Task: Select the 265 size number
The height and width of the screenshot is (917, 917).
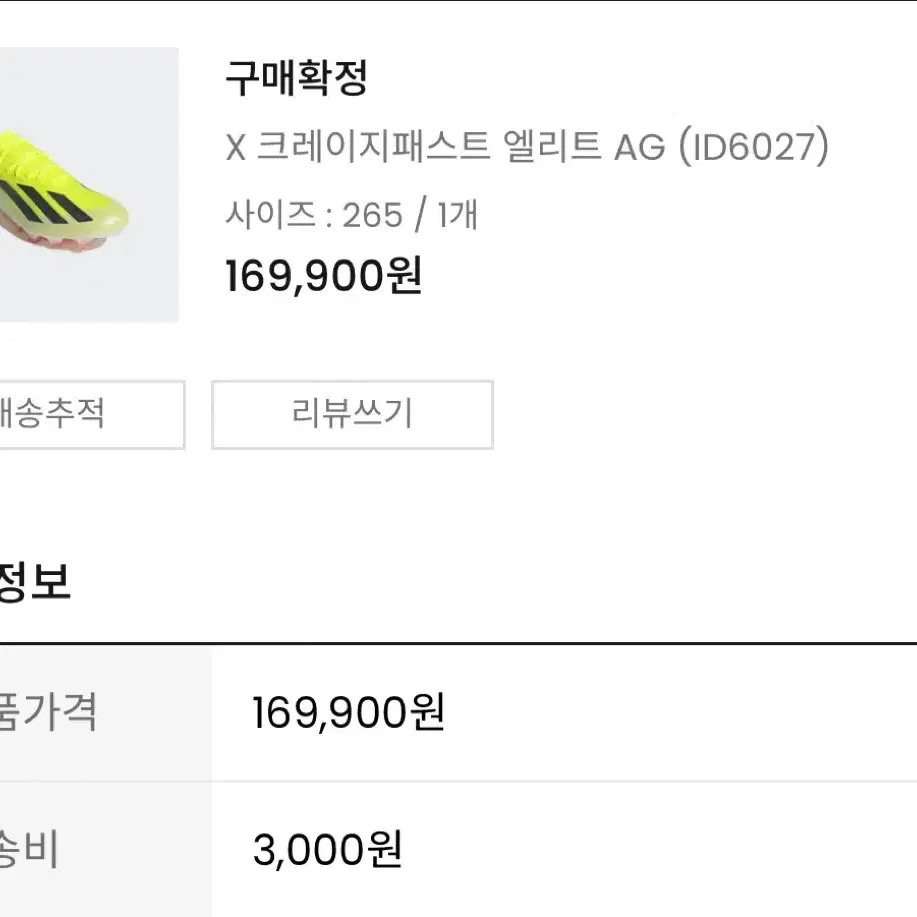Action: [x=373, y=215]
